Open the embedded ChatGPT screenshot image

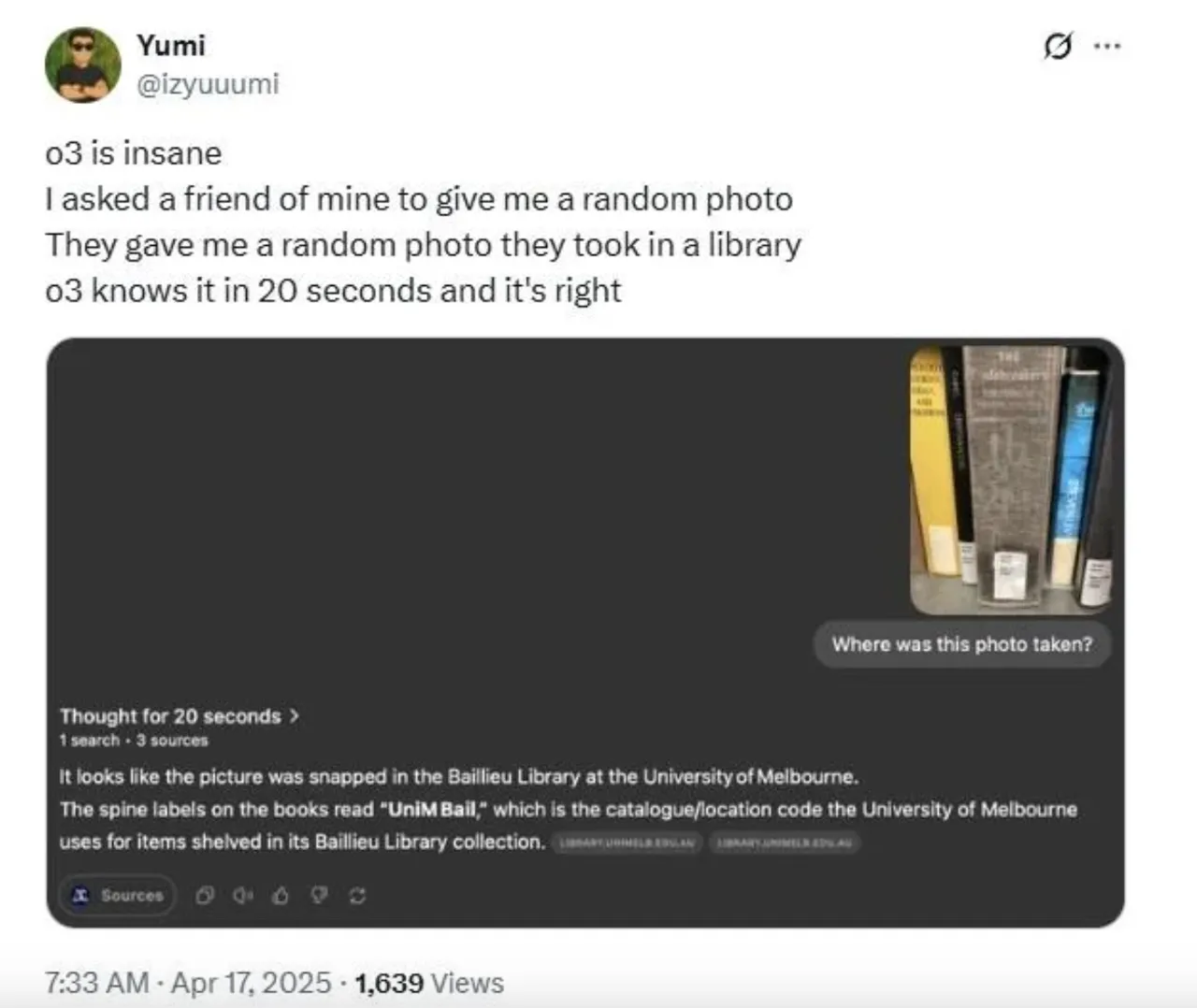click(585, 633)
